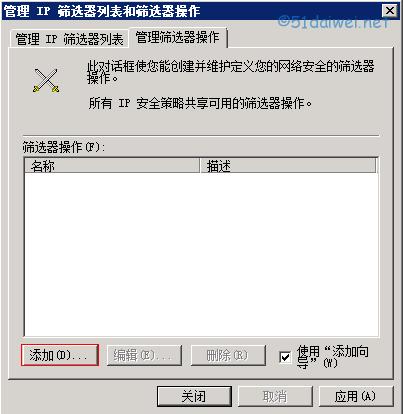Click the dialog title bar text
403x414 pixels.
102,11
